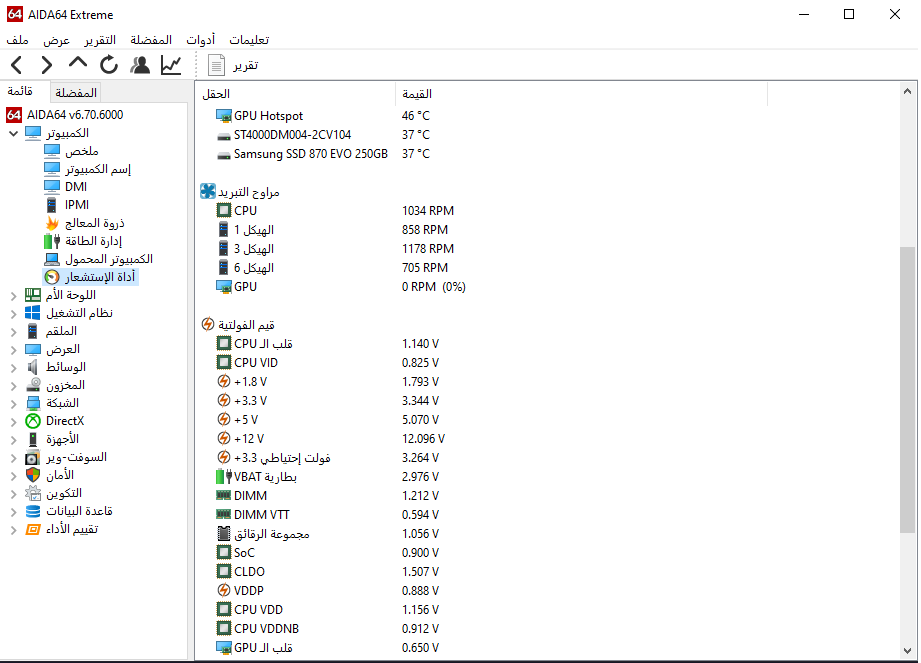Select أداة الإستشعار sensor item
Image resolution: width=921 pixels, height=663 pixels.
tap(91, 277)
